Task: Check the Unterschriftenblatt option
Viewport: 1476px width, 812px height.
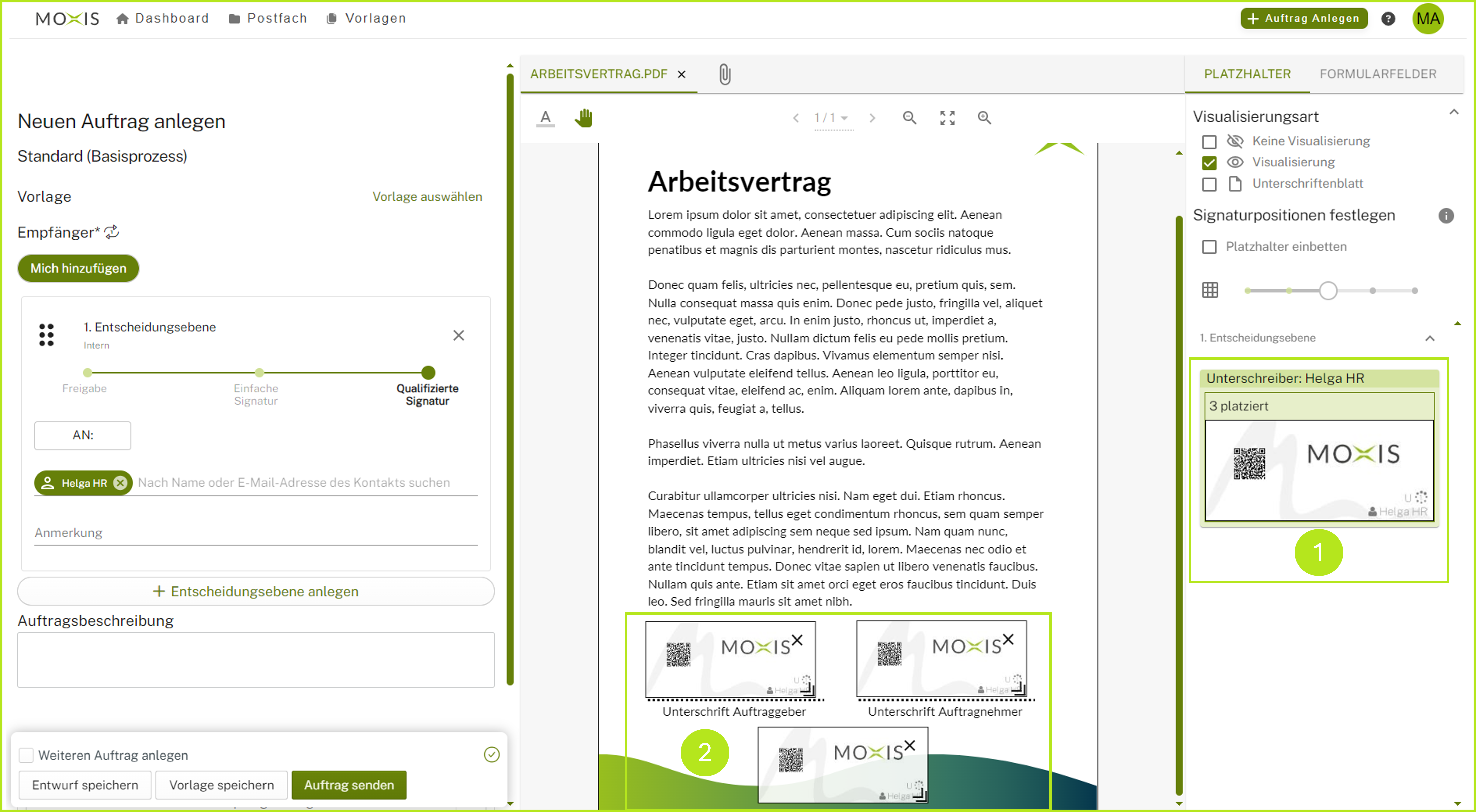Action: point(1209,184)
